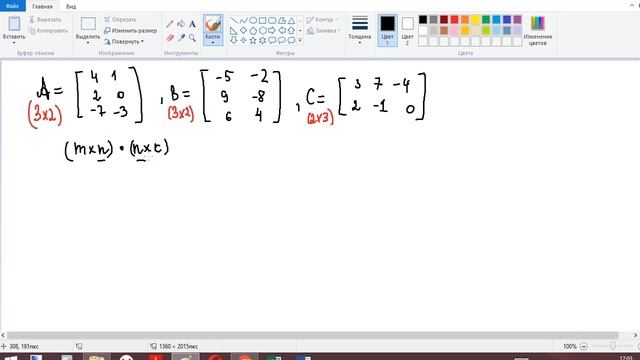640x360 pixels.
Task: Select the Text tool letter A
Action: [192, 24]
